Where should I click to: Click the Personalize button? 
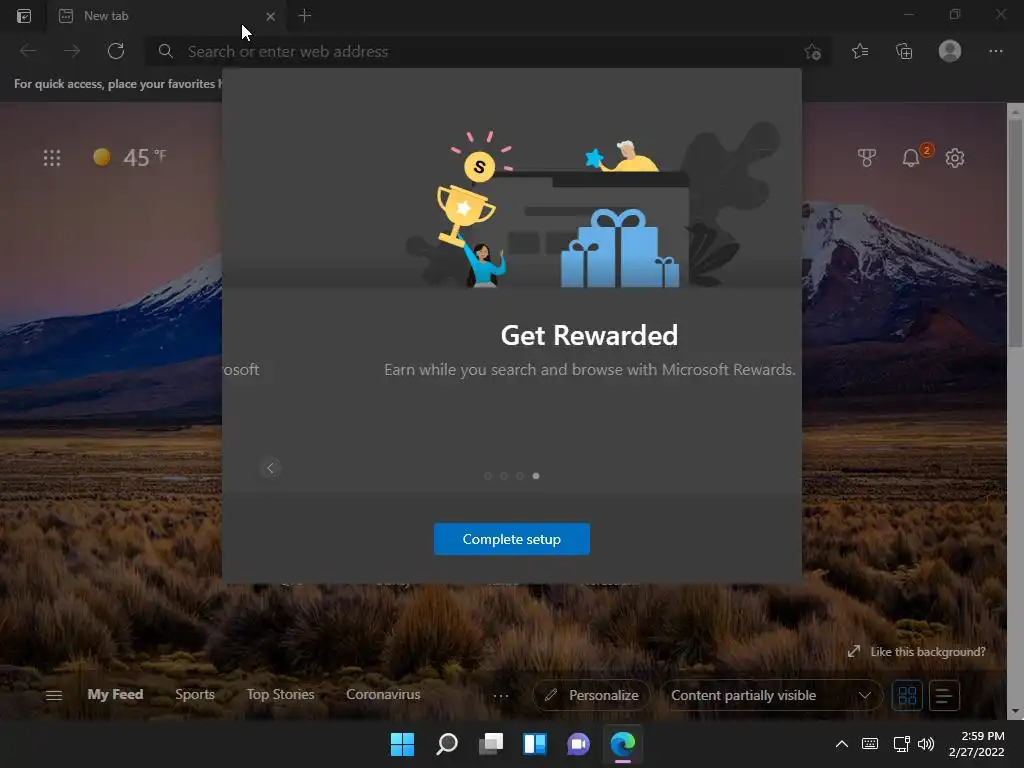[592, 696]
